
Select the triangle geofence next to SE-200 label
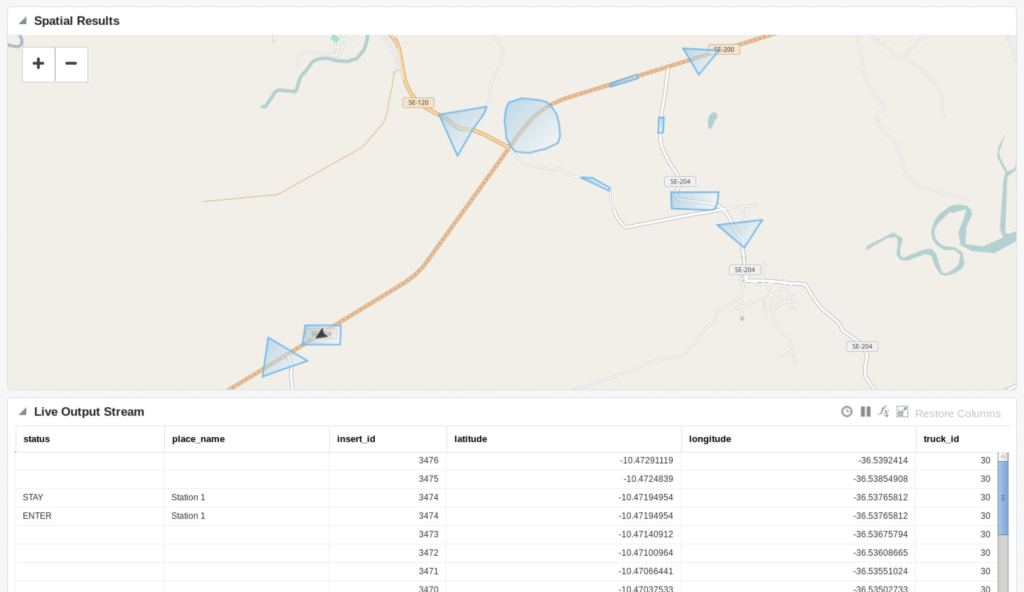pos(699,60)
